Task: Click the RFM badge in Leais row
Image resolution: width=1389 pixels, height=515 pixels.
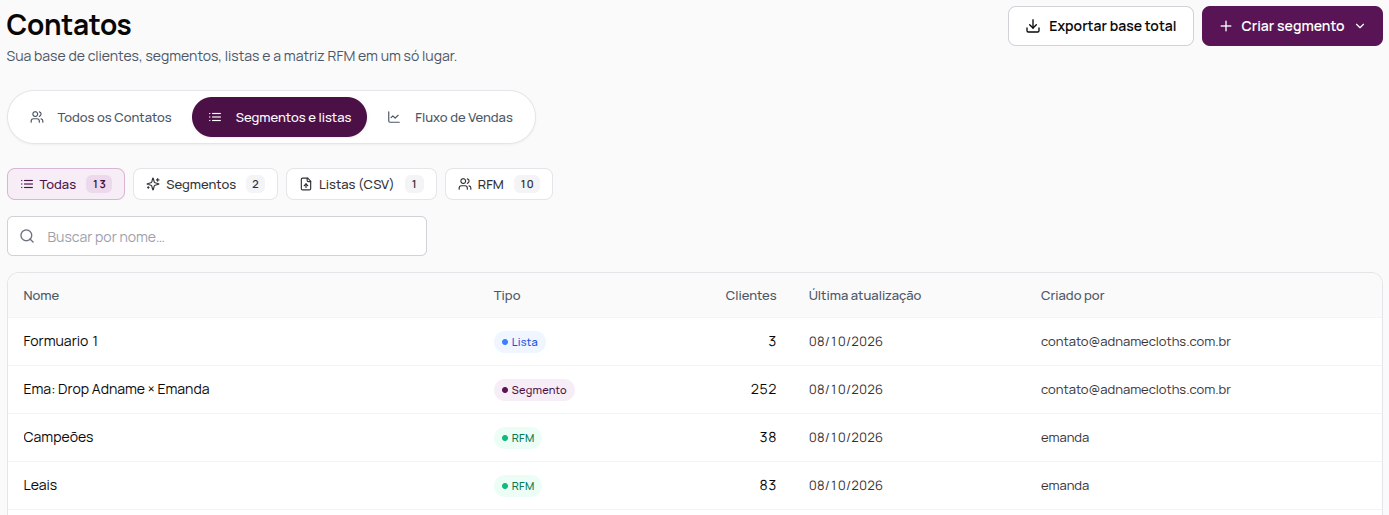Action: click(517, 486)
